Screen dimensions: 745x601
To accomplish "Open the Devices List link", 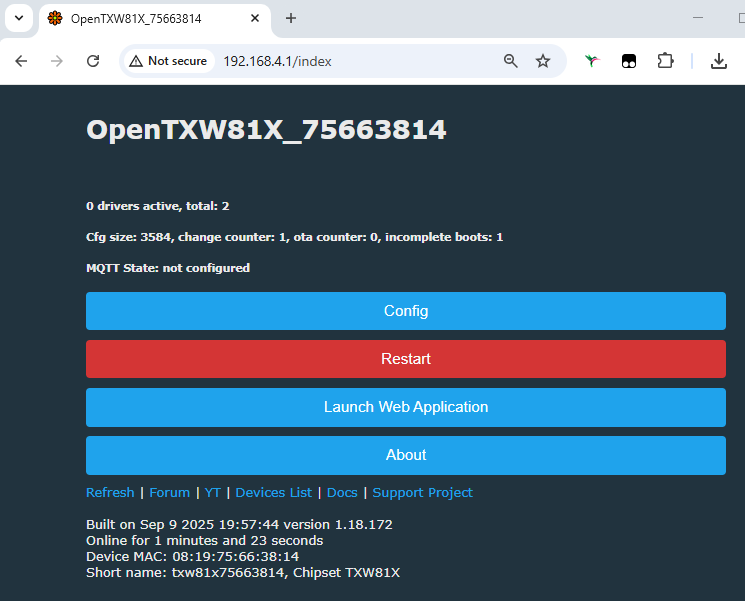I will [x=274, y=493].
